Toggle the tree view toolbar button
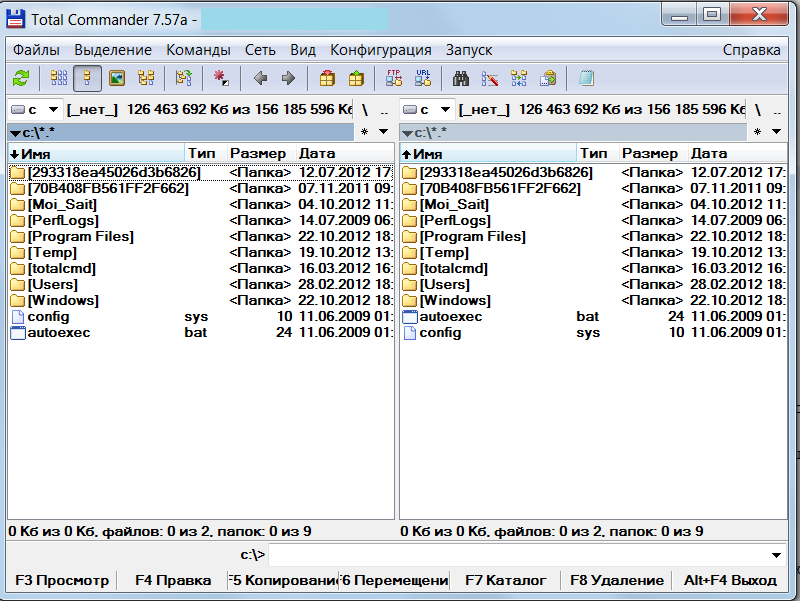 coord(146,78)
